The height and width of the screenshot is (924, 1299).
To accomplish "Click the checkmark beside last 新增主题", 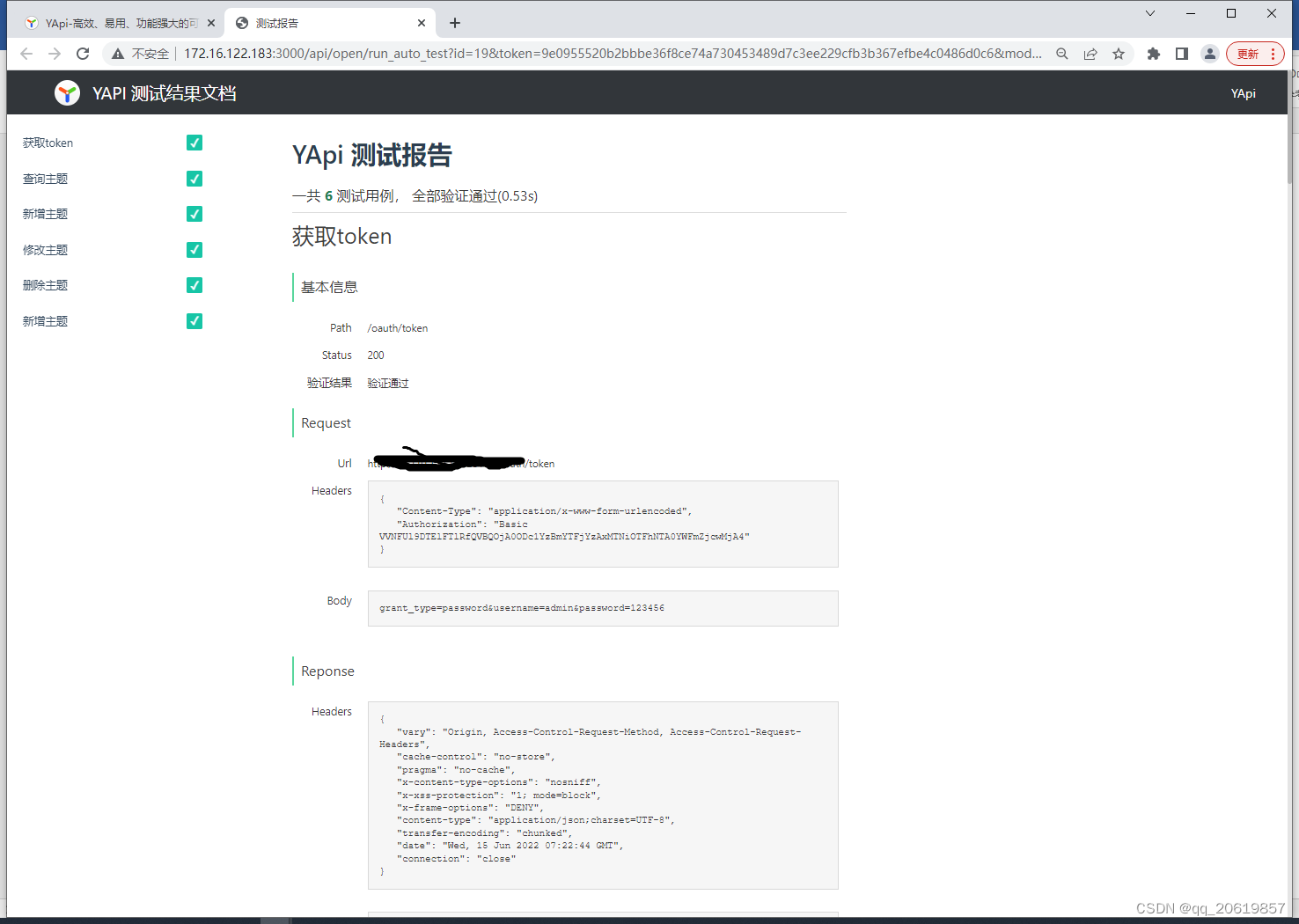I will click(194, 321).
